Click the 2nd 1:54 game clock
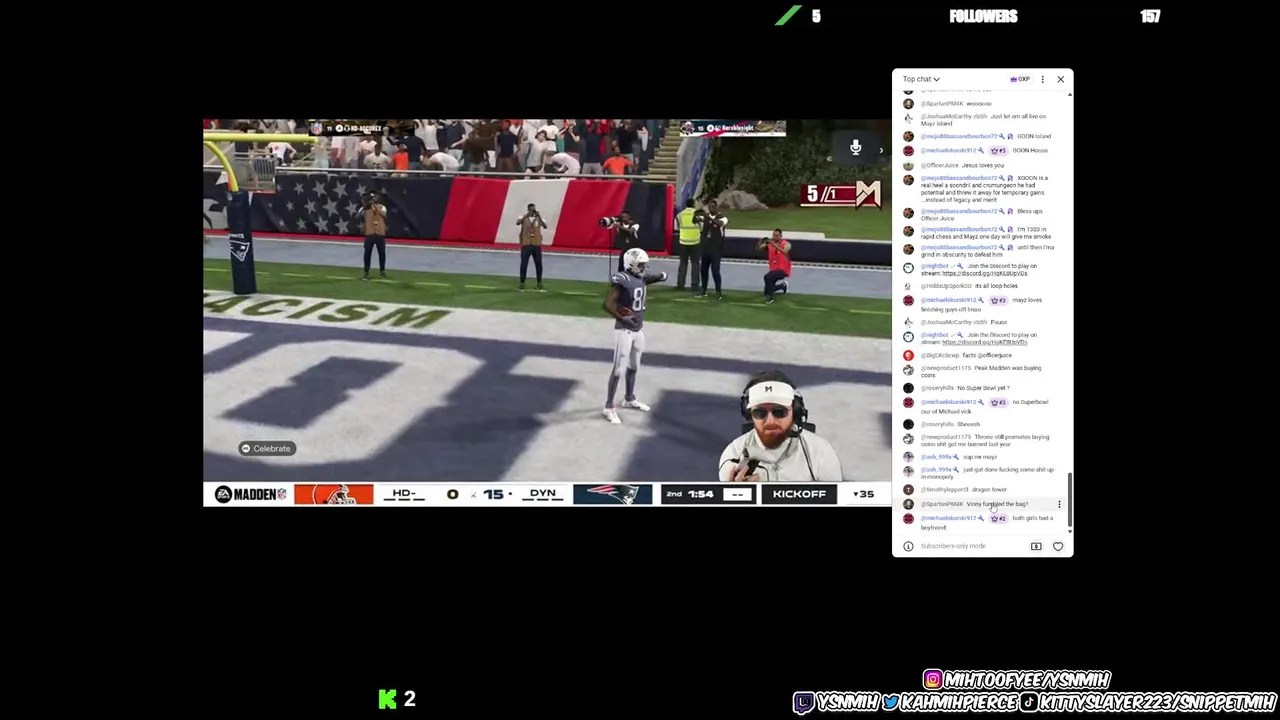The width and height of the screenshot is (1280, 720). (690, 494)
